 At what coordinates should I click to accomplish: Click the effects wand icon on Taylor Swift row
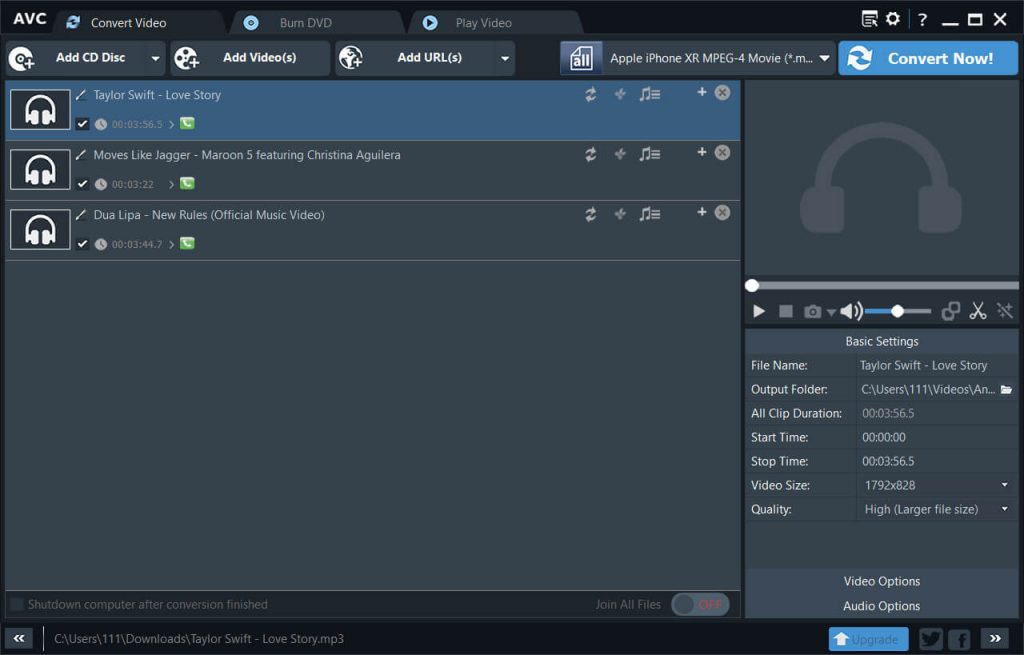click(620, 95)
